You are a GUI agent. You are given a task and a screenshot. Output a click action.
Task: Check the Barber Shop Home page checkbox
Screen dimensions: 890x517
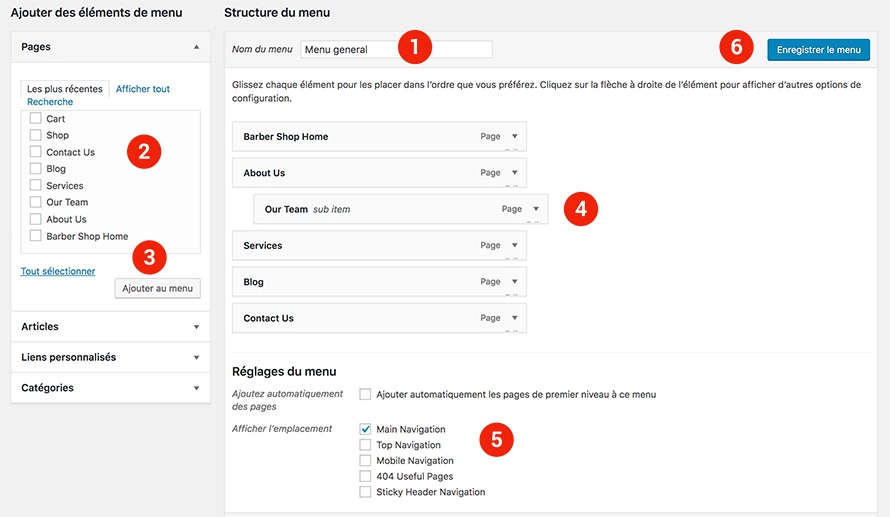pyautogui.click(x=36, y=236)
